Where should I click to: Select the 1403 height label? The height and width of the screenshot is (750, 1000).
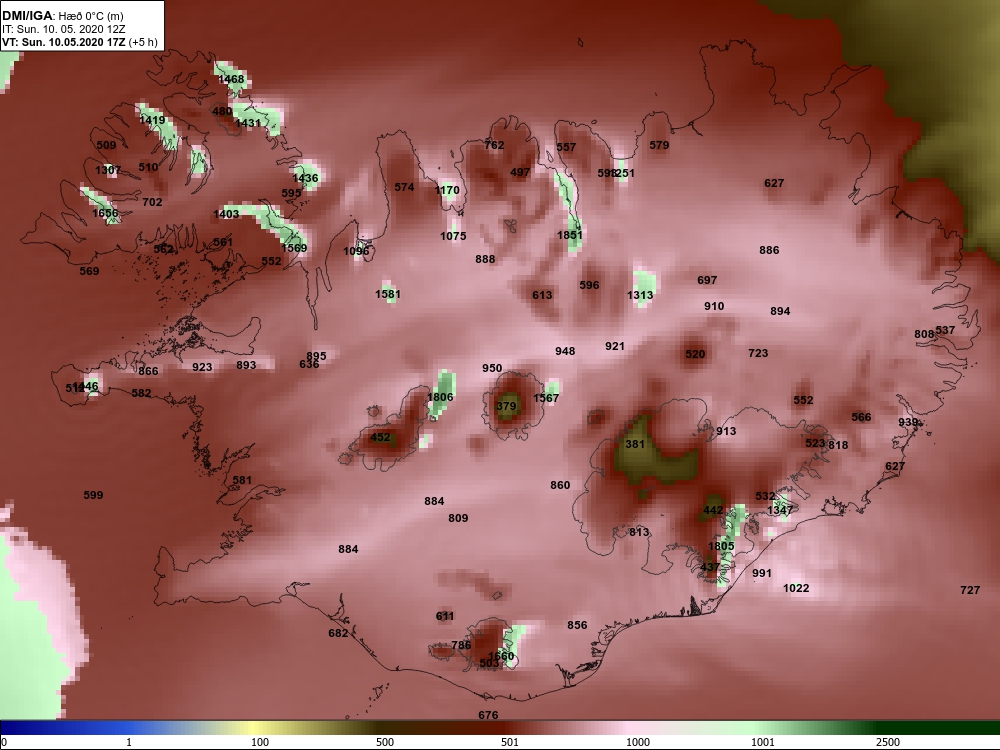226,214
